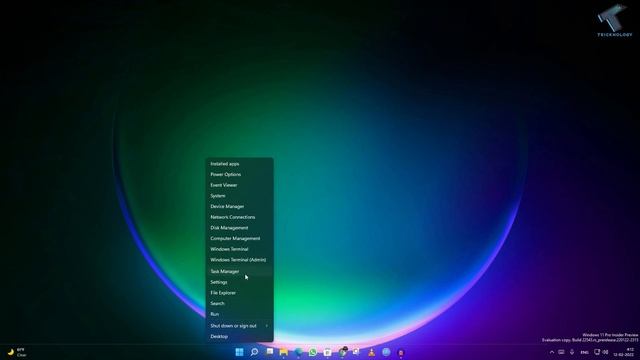The width and height of the screenshot is (640, 360).
Task: Open Computer Management from the menu
Action: 239,238
